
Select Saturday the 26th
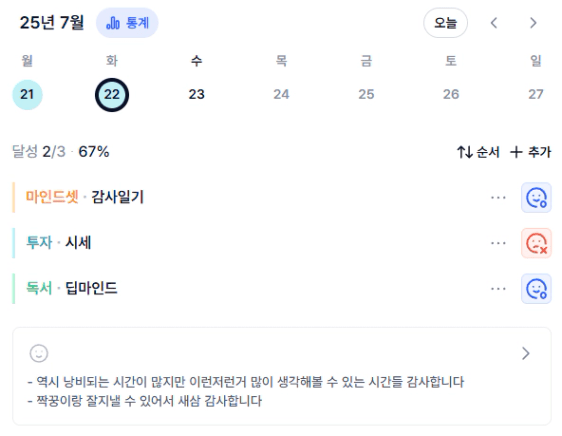pos(451,95)
